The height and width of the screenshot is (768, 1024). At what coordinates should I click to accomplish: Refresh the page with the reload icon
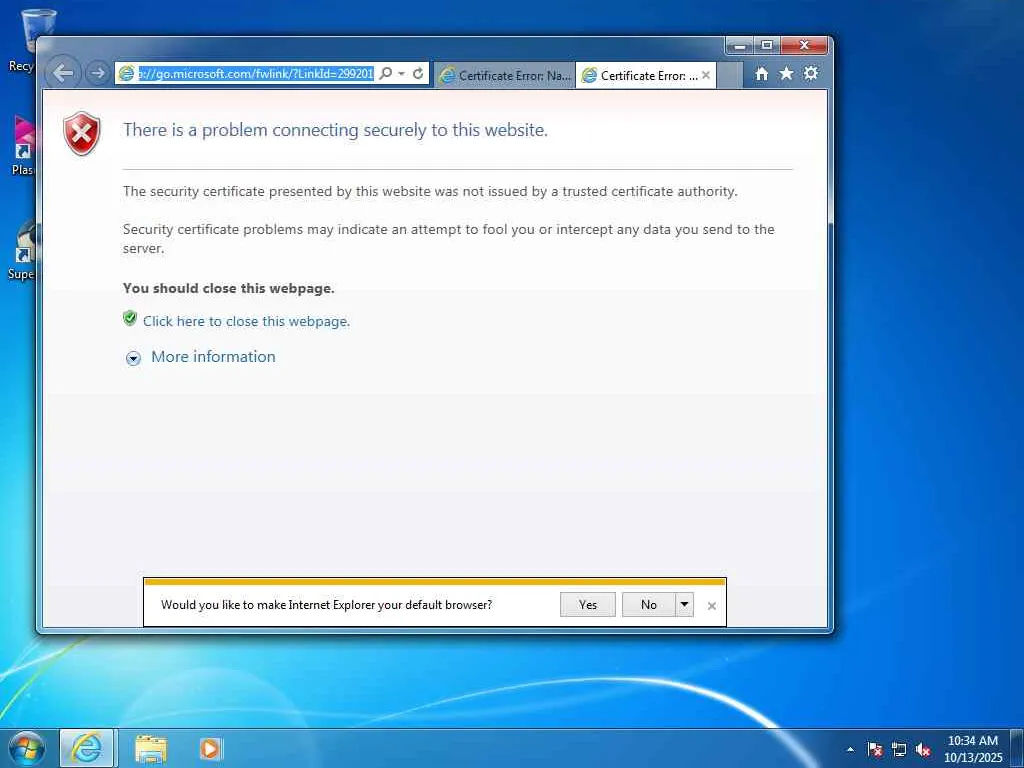click(418, 73)
